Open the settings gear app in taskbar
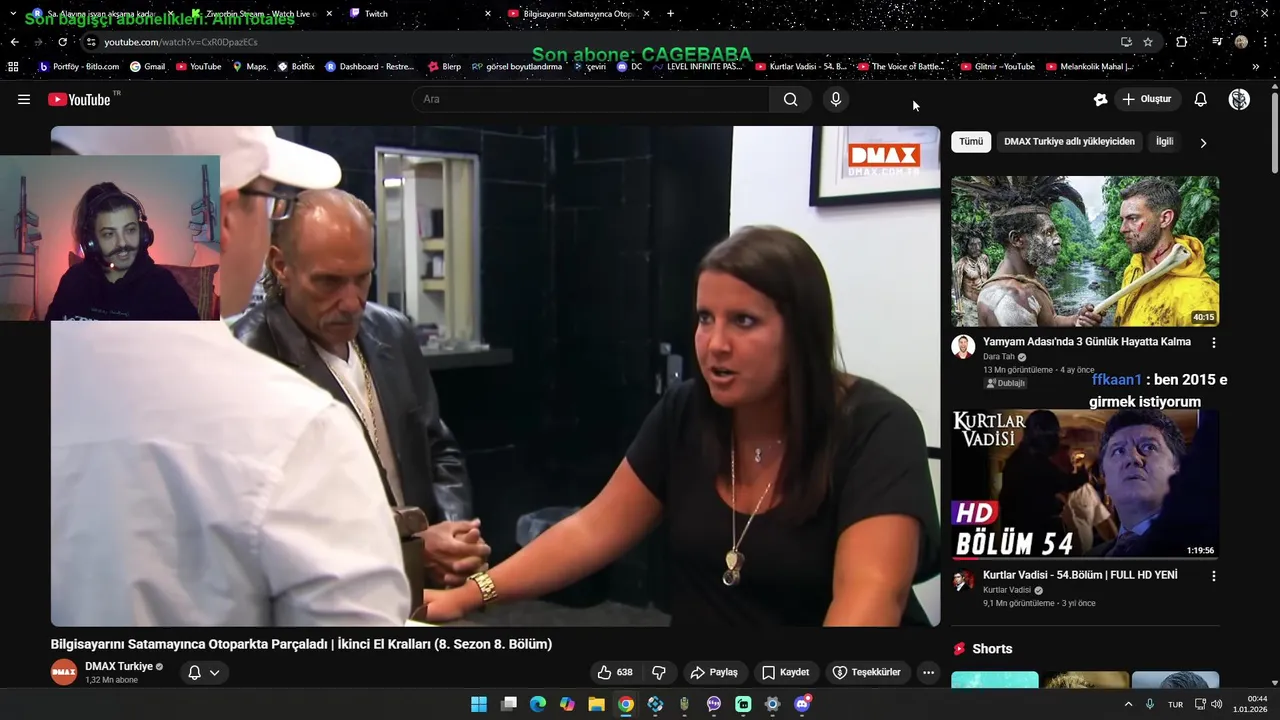Screen dimensions: 1280x720 (772, 704)
